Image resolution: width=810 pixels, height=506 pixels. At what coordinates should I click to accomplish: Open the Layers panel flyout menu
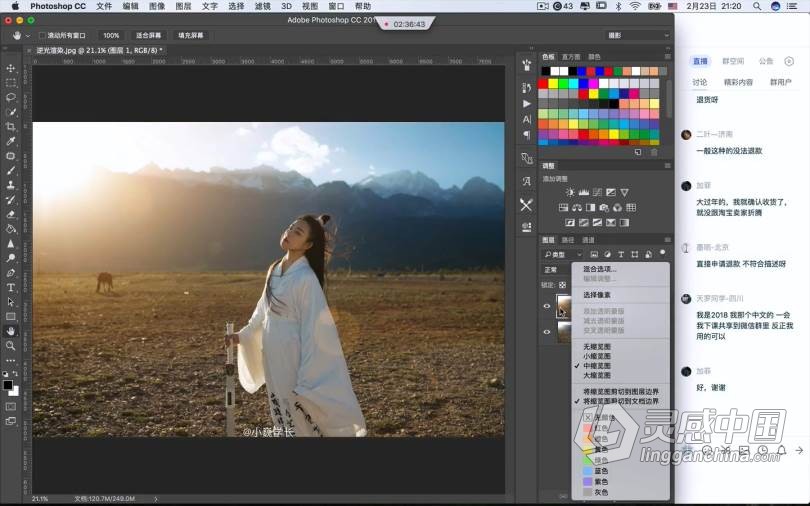(x=667, y=240)
